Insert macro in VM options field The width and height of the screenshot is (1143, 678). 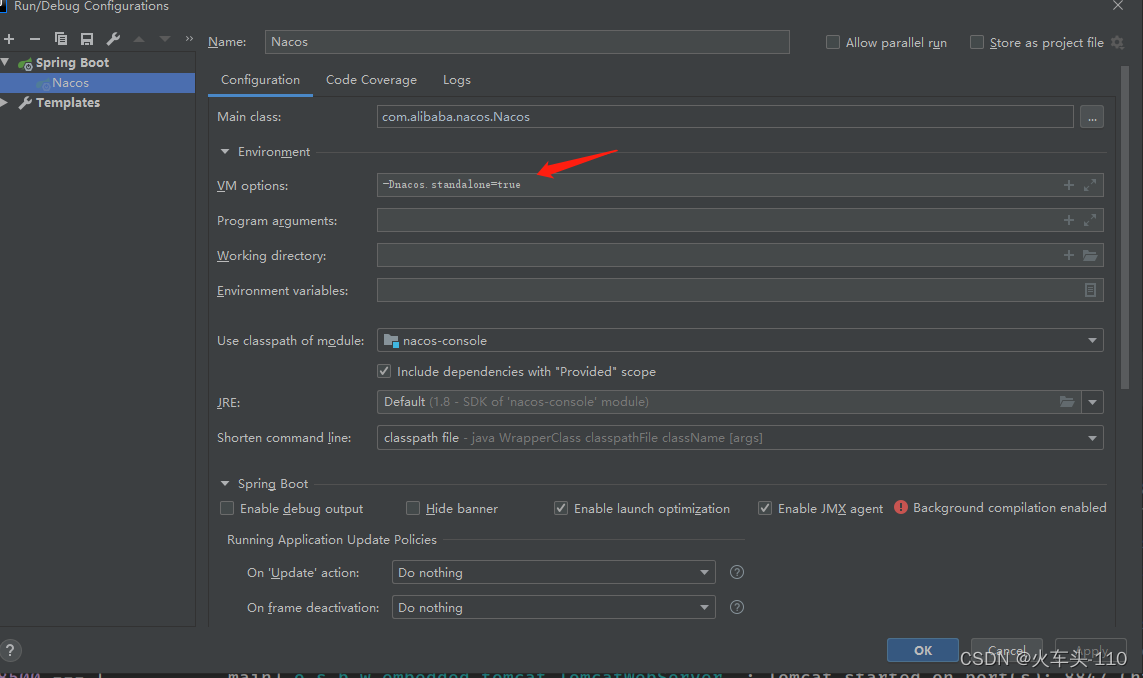click(x=1069, y=185)
